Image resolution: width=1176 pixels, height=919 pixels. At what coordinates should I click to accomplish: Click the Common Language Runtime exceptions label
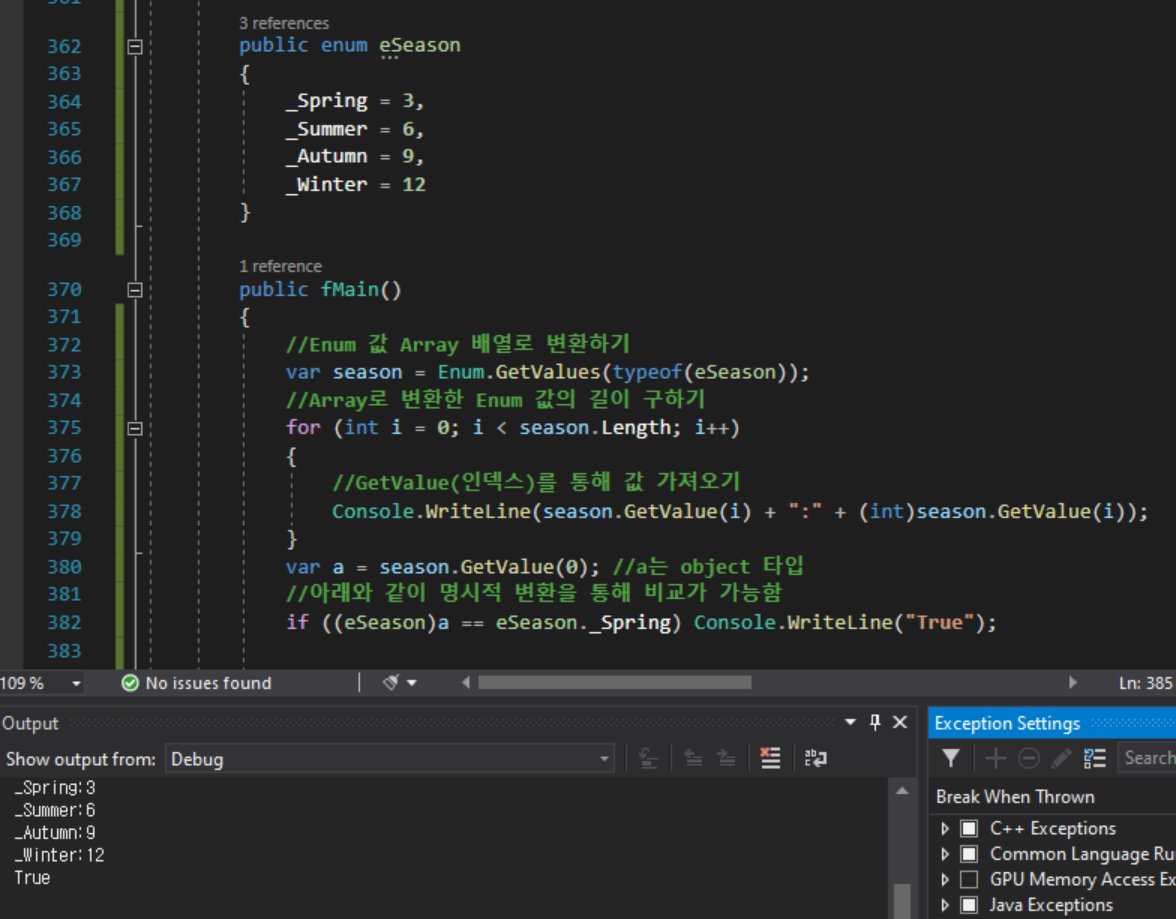pyautogui.click(x=1083, y=854)
